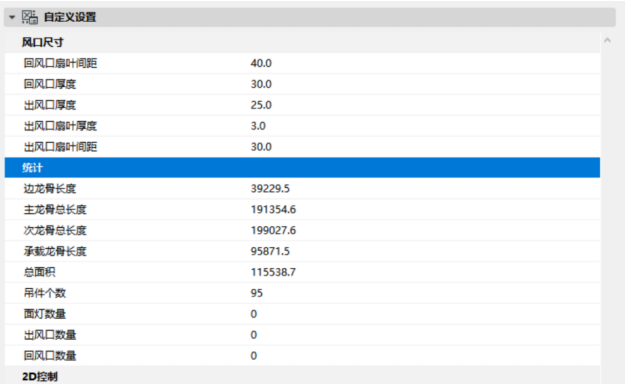Click the 吊件个数 value 95
The image size is (626, 384).
[x=256, y=293]
